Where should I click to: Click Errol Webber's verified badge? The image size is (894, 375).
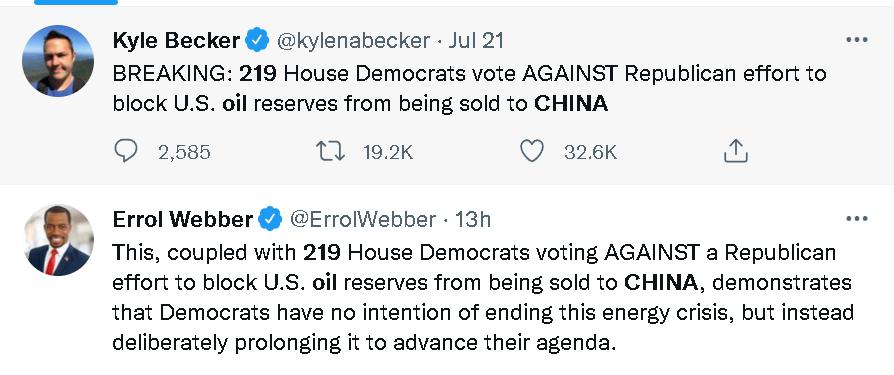(x=270, y=219)
